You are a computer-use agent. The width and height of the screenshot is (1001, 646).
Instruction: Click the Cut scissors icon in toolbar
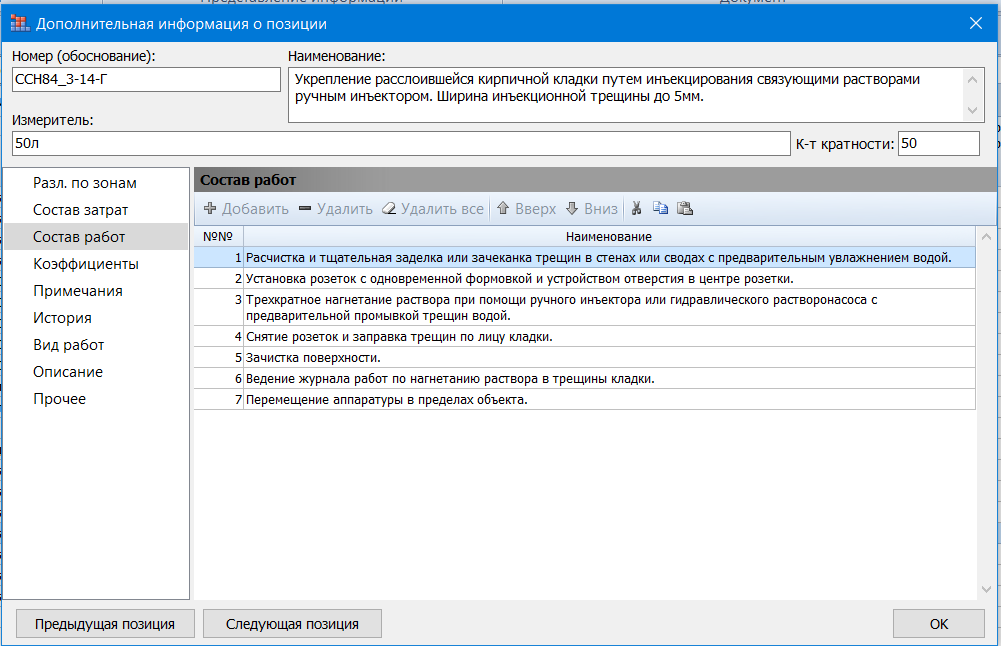tap(636, 208)
